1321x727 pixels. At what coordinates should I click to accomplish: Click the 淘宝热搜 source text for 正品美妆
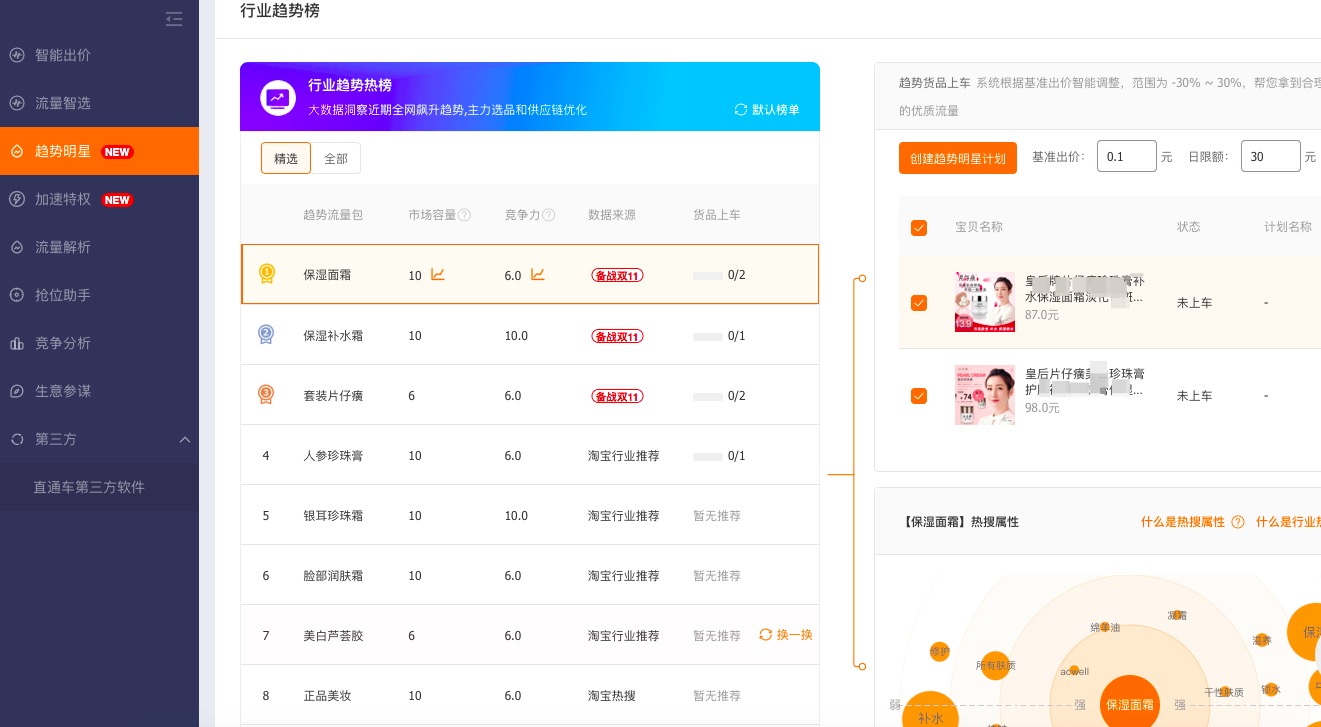coord(612,696)
